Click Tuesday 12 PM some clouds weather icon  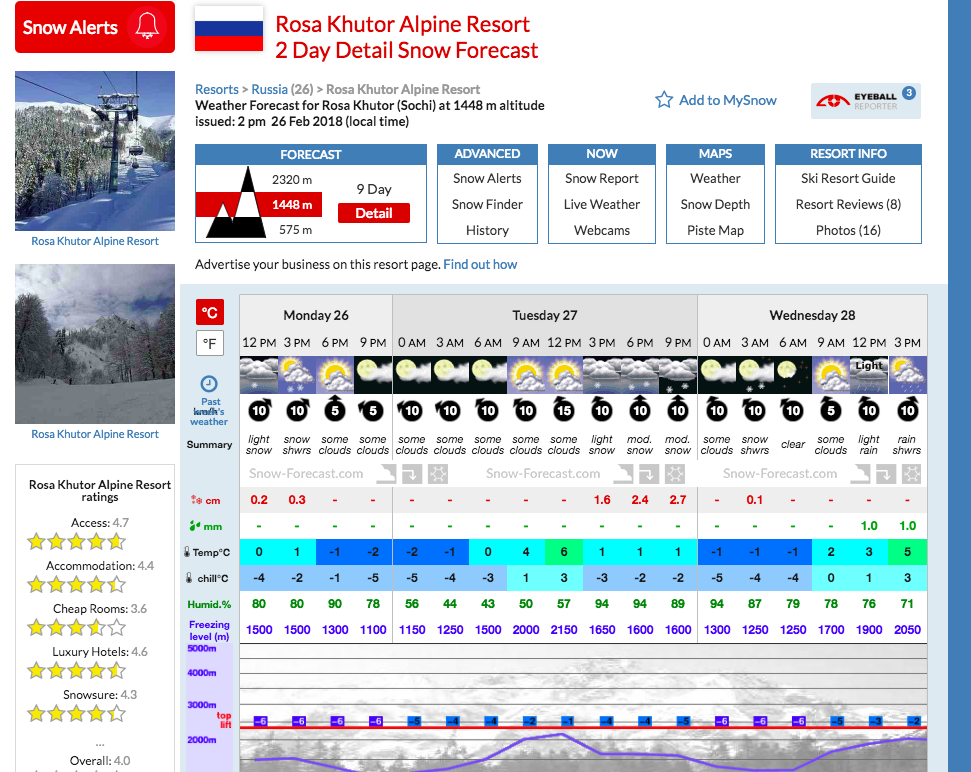point(564,375)
